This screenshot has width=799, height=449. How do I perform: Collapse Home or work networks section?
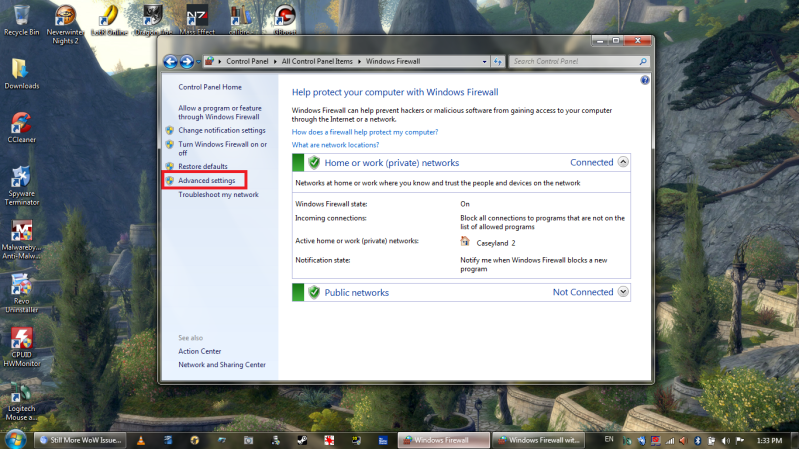(x=623, y=162)
